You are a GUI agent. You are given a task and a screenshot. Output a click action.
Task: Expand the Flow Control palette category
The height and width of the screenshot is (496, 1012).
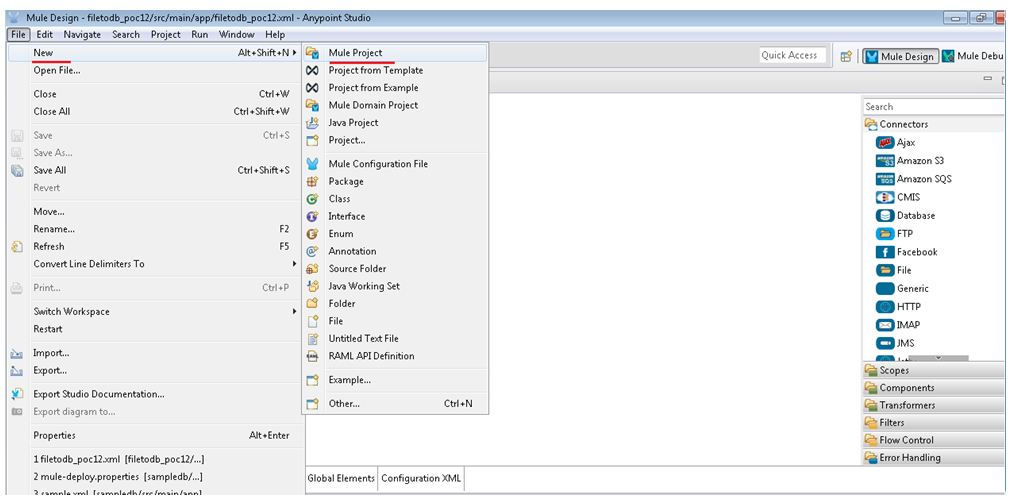933,440
